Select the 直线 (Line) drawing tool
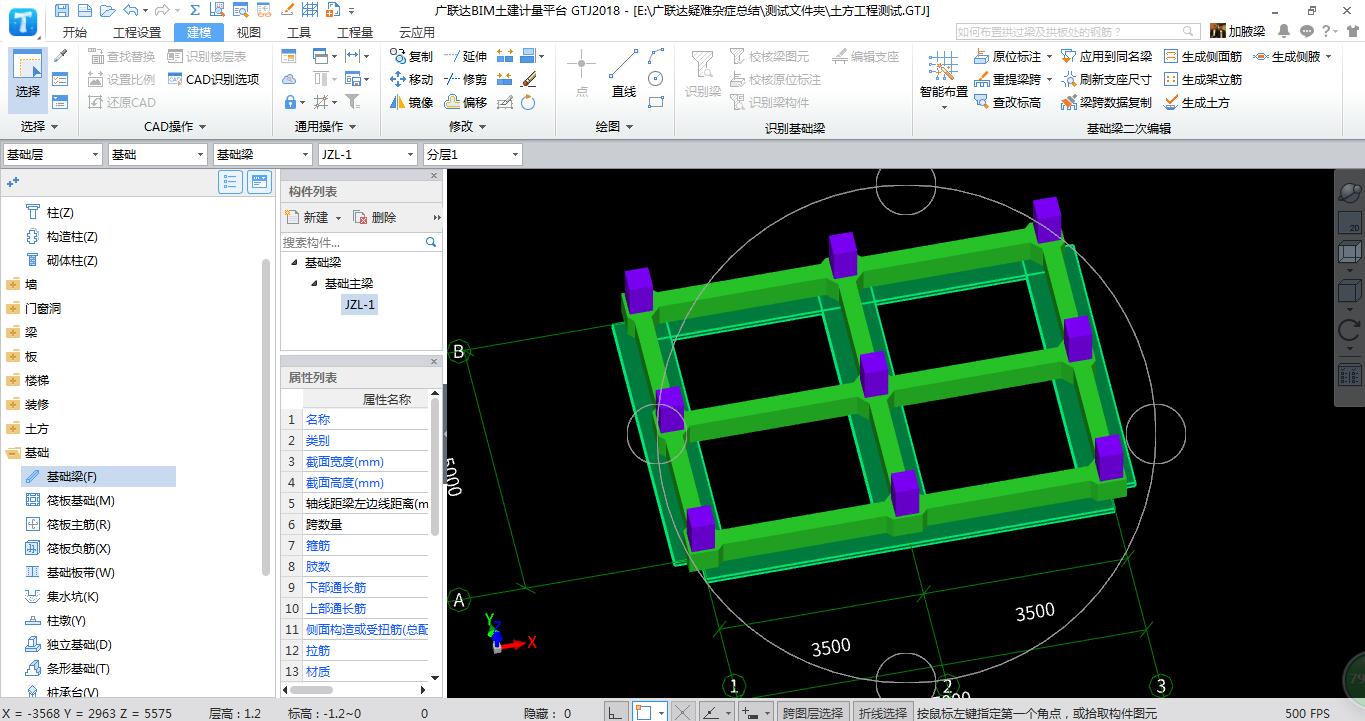Viewport: 1365px width, 721px height. point(624,74)
